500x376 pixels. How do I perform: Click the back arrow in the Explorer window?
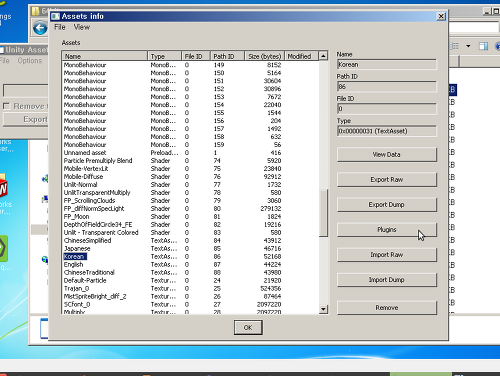click(40, 28)
